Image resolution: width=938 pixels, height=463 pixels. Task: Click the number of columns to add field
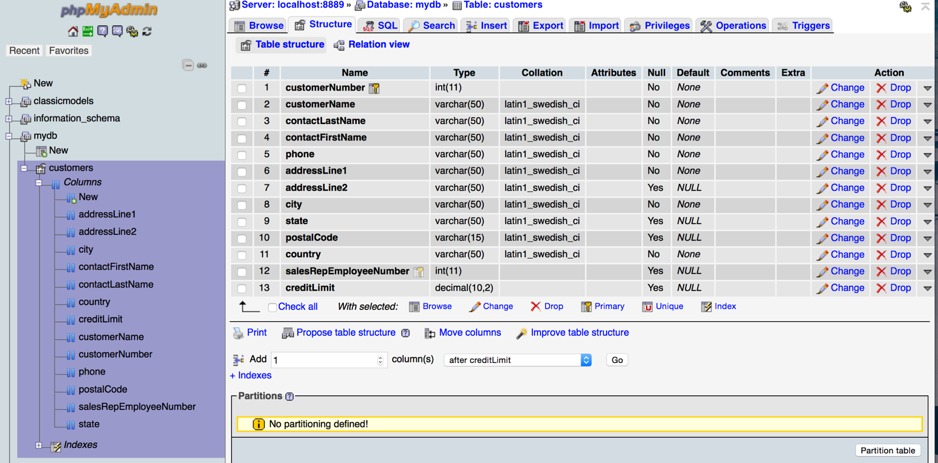point(327,360)
